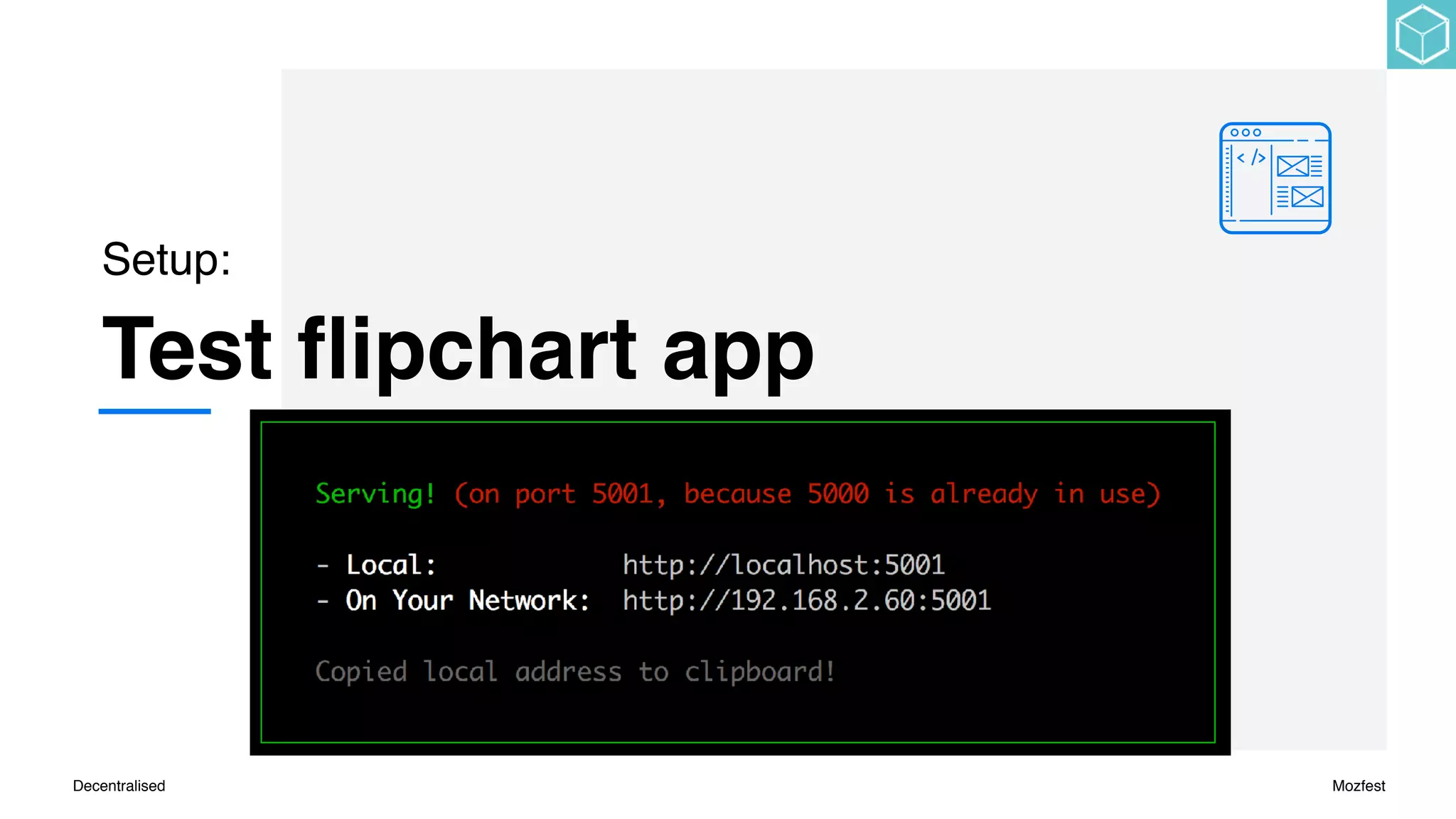Click the 'Local:' label
The width and height of the screenshot is (1456, 819).
tap(390, 565)
